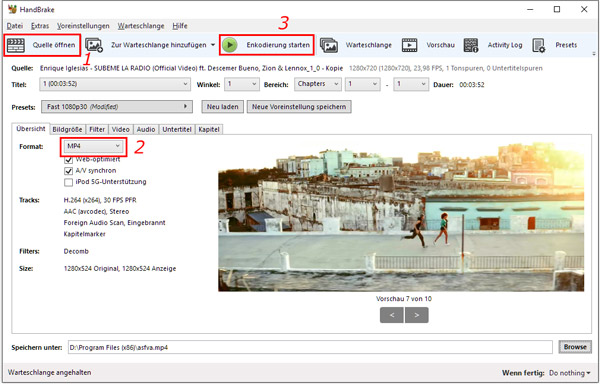Open the Presets toolbar label

coord(566,45)
